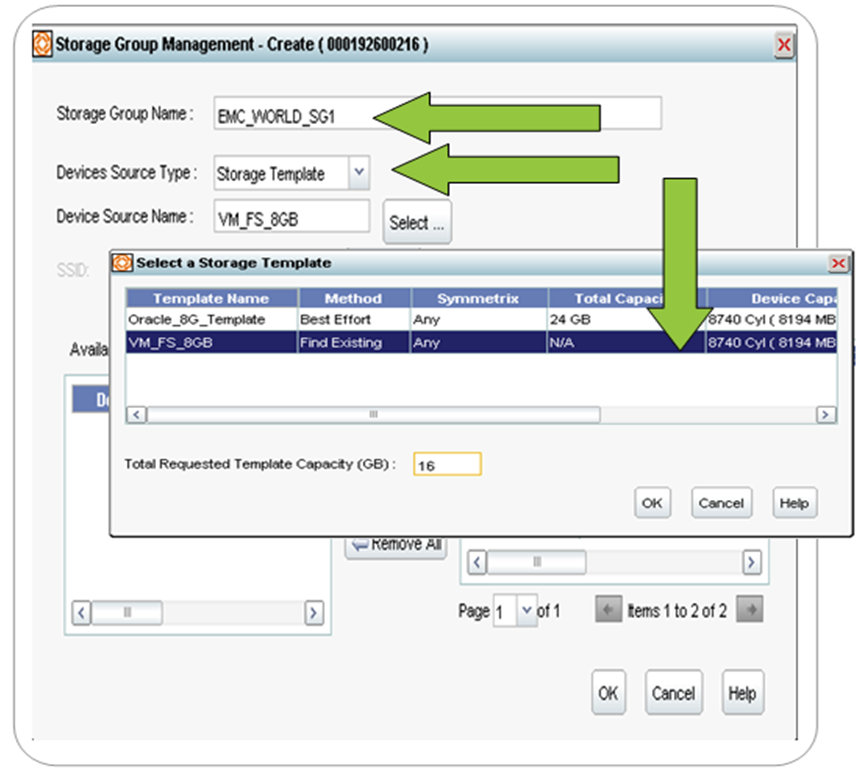Open the Page number dropdown
The image size is (861, 769).
527,610
